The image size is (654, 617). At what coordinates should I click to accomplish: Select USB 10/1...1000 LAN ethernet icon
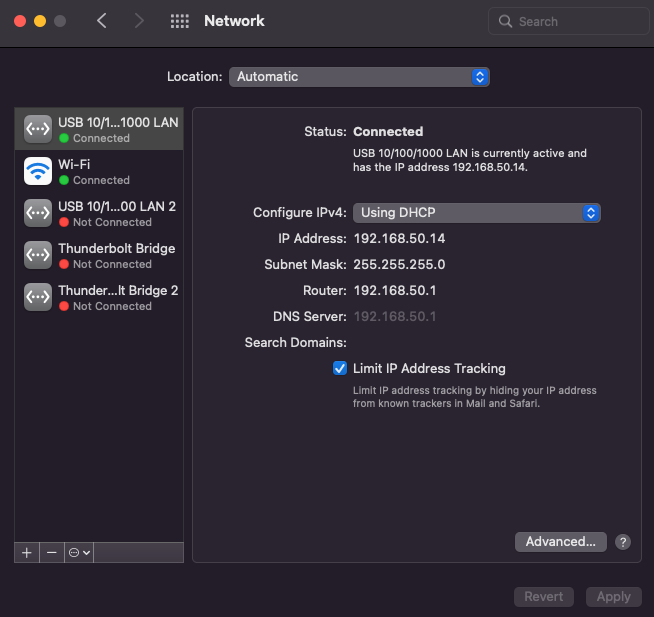click(x=38, y=130)
